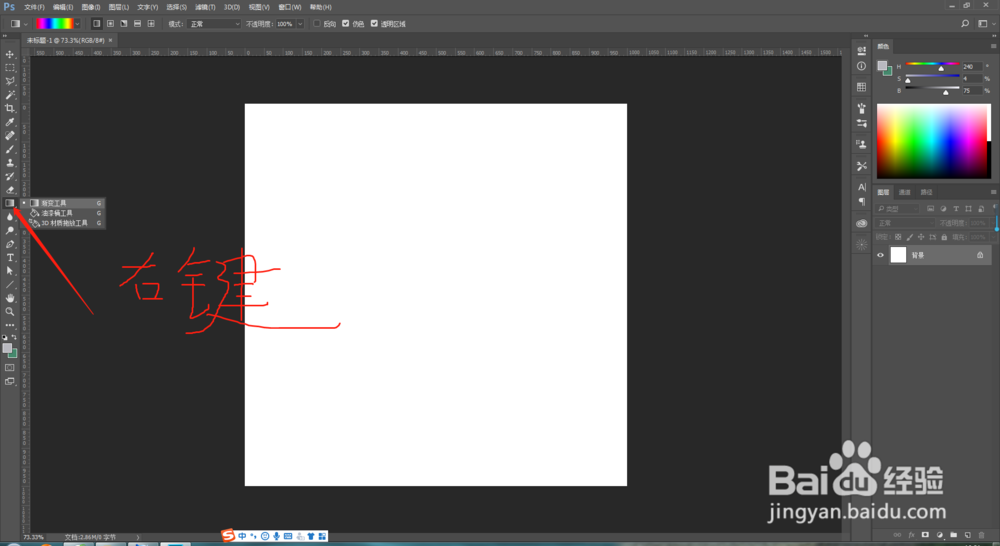Select the Eyedropper tool
Screen dimensions: 1000x546
point(10,122)
